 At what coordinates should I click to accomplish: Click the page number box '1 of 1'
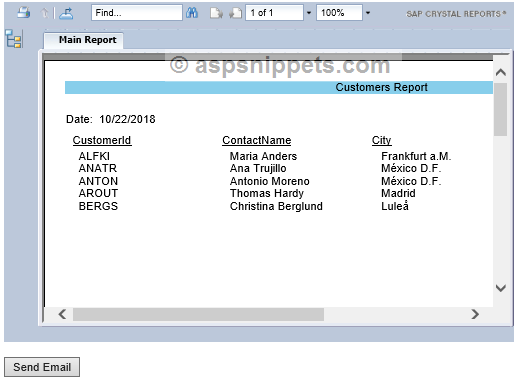[274, 13]
